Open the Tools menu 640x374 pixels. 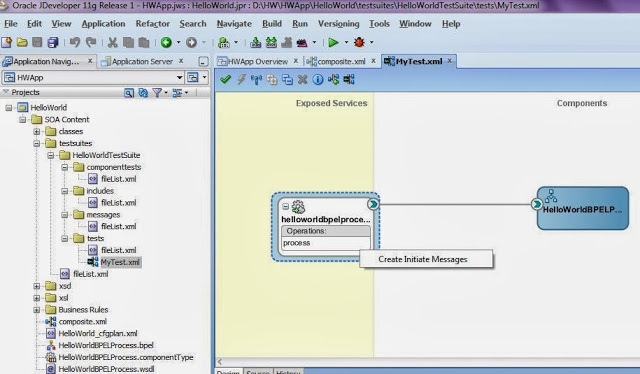coord(379,24)
